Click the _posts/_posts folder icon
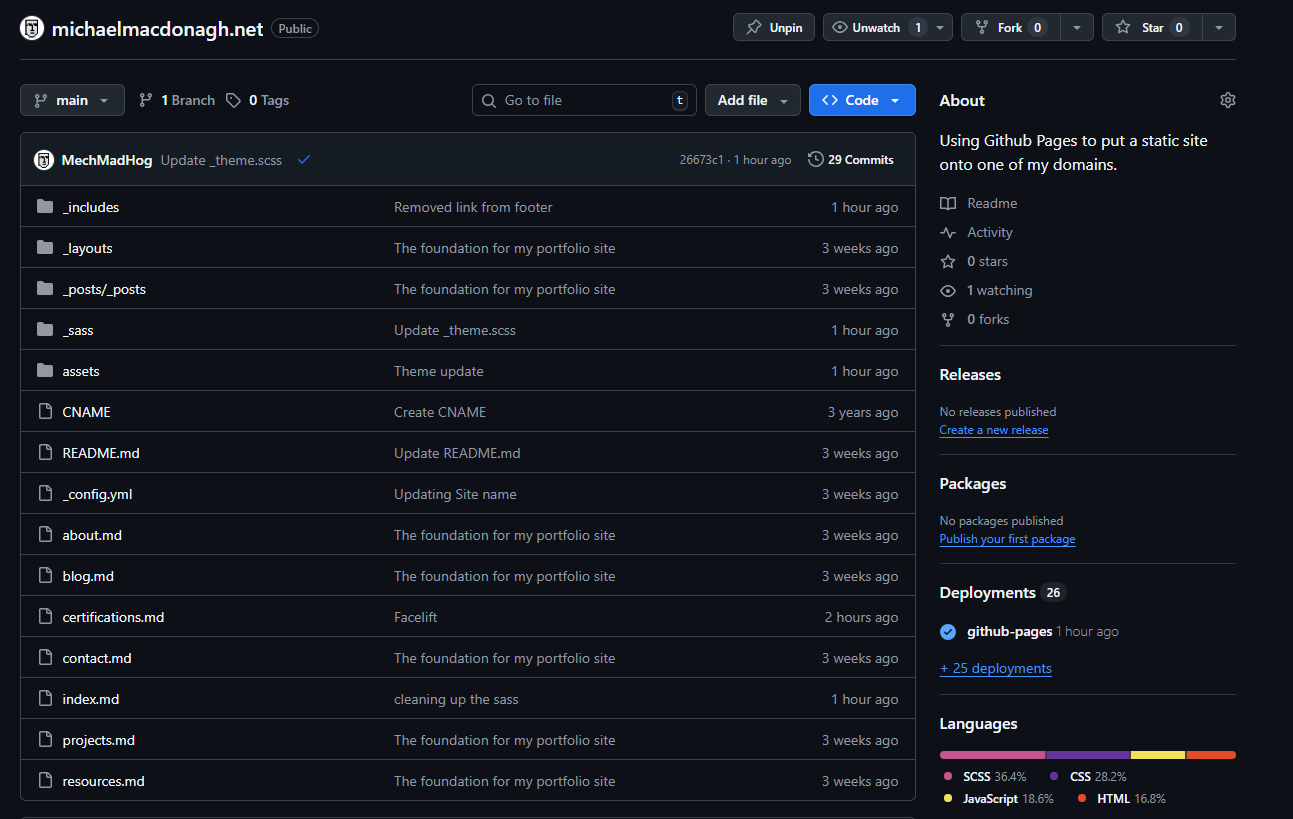 pos(45,289)
